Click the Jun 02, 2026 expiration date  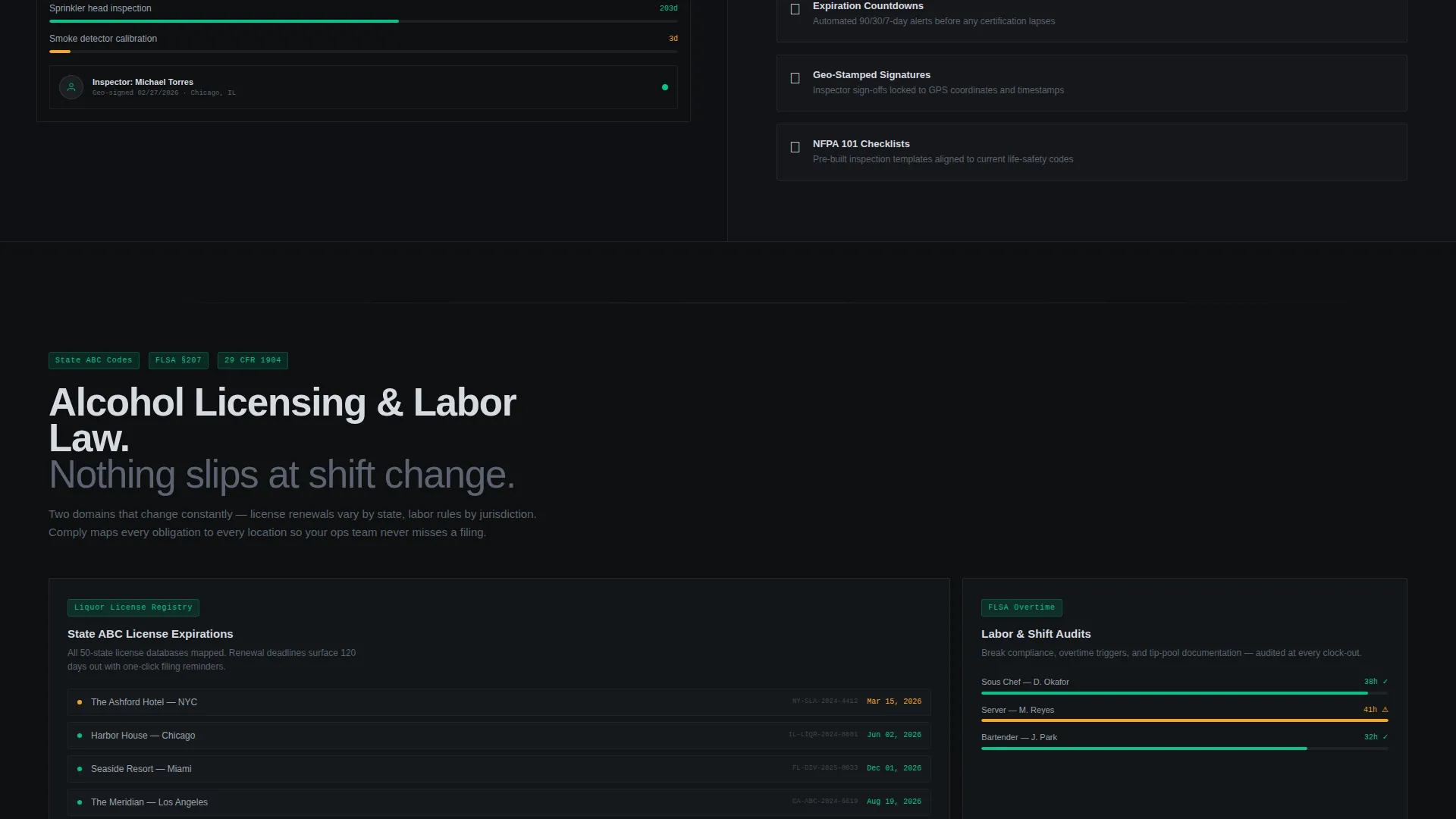tap(894, 735)
